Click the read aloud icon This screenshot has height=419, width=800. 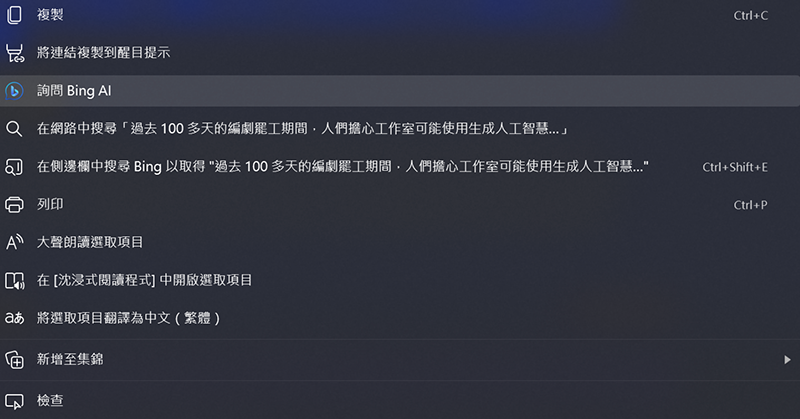click(x=14, y=242)
